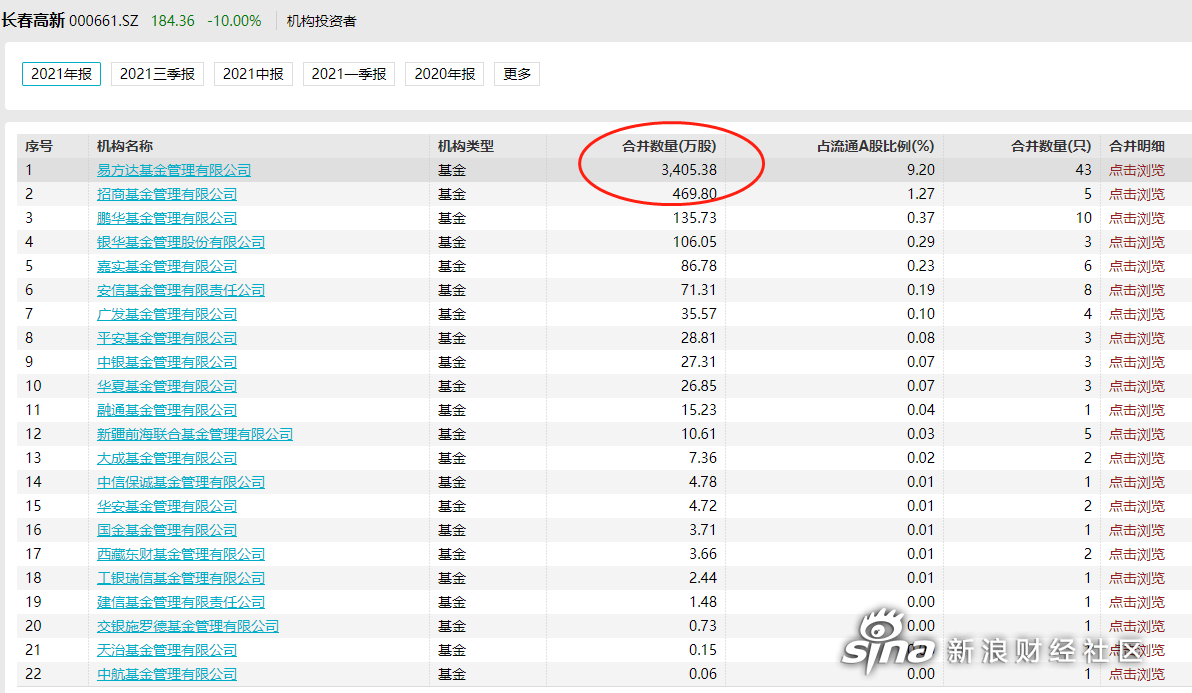Click the 9.20 float ratio cell

point(921,170)
